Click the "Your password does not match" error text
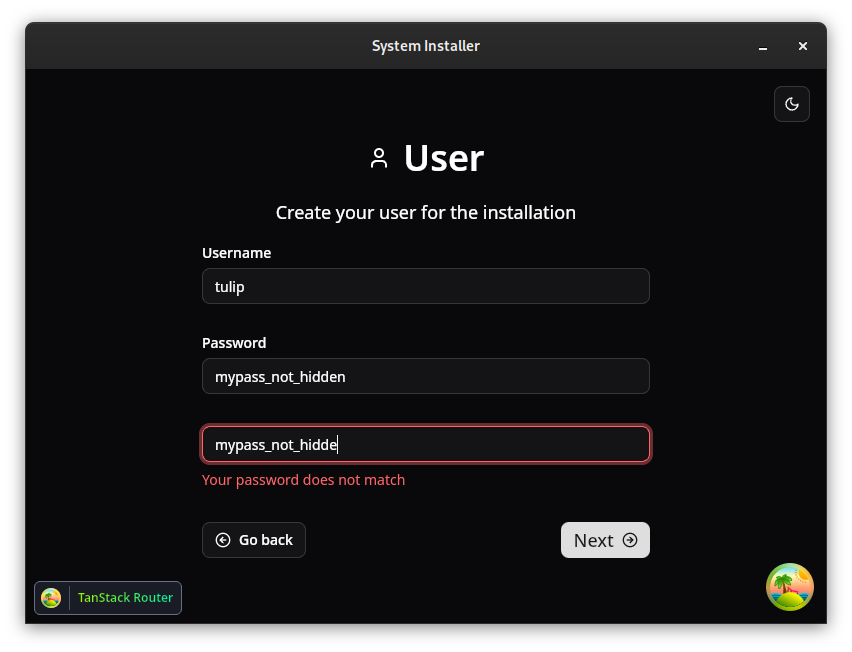 click(303, 480)
